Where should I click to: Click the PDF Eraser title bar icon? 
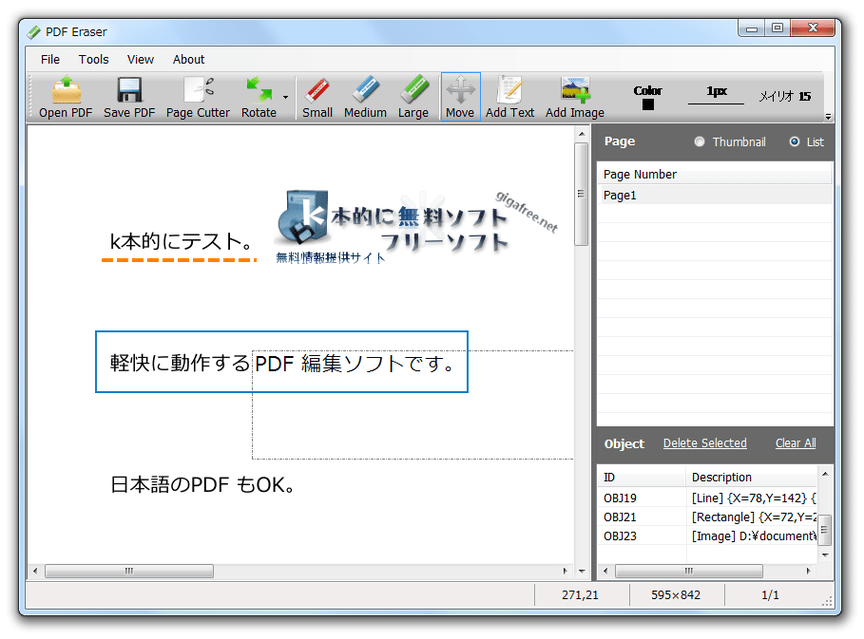tap(34, 32)
